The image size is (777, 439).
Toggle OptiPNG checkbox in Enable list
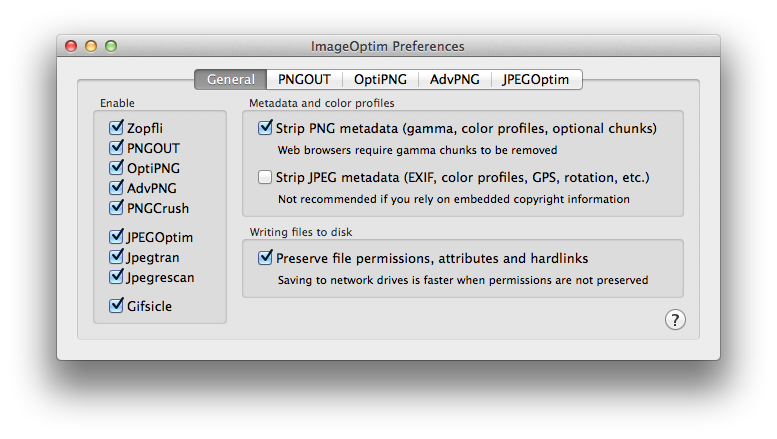(116, 167)
